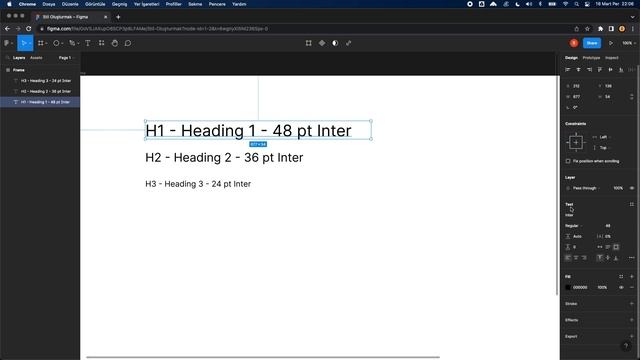Select the Text tool
Image resolution: width=640 pixels, height=360 pixels.
click(88, 43)
